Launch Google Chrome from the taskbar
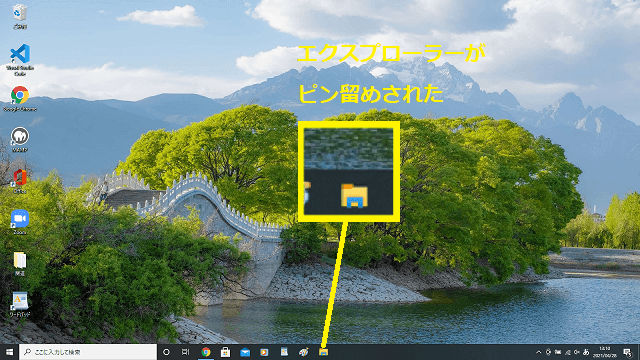Screen dimensions: 640x360 pos(206,352)
